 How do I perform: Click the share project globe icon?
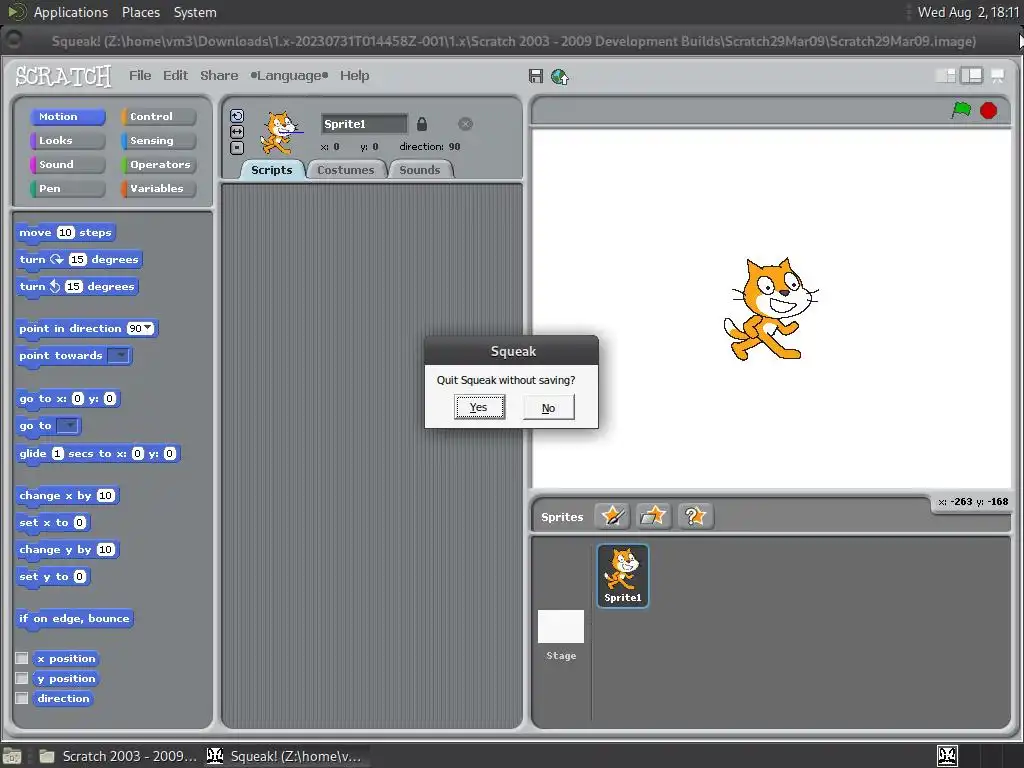[560, 77]
